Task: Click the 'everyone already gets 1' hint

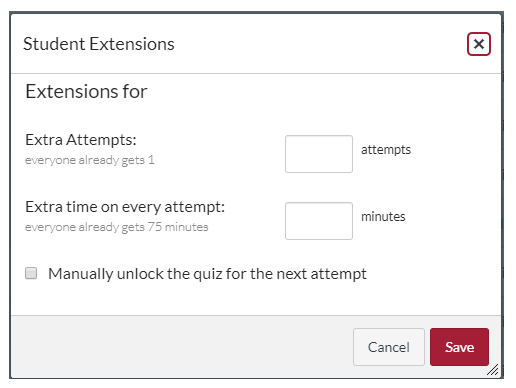Action: [x=90, y=160]
